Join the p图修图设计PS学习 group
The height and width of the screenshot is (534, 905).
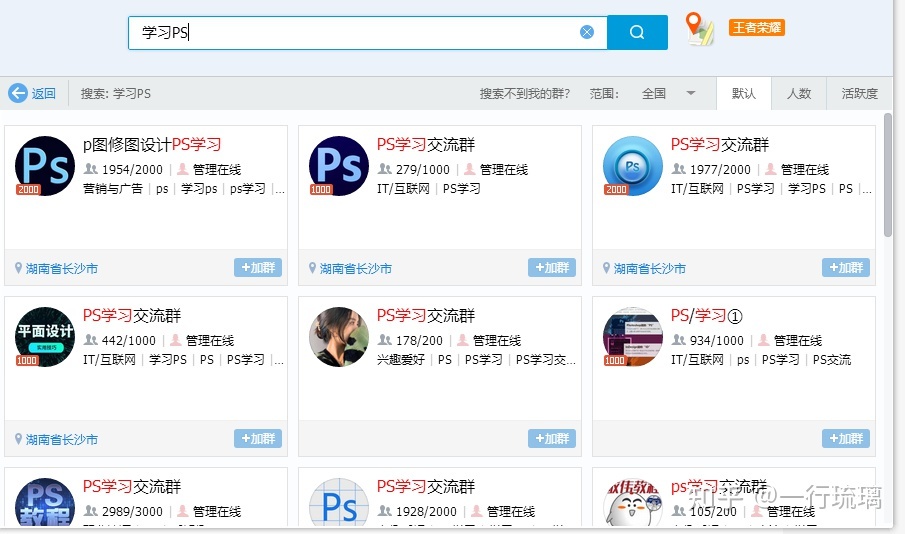pyautogui.click(x=257, y=267)
